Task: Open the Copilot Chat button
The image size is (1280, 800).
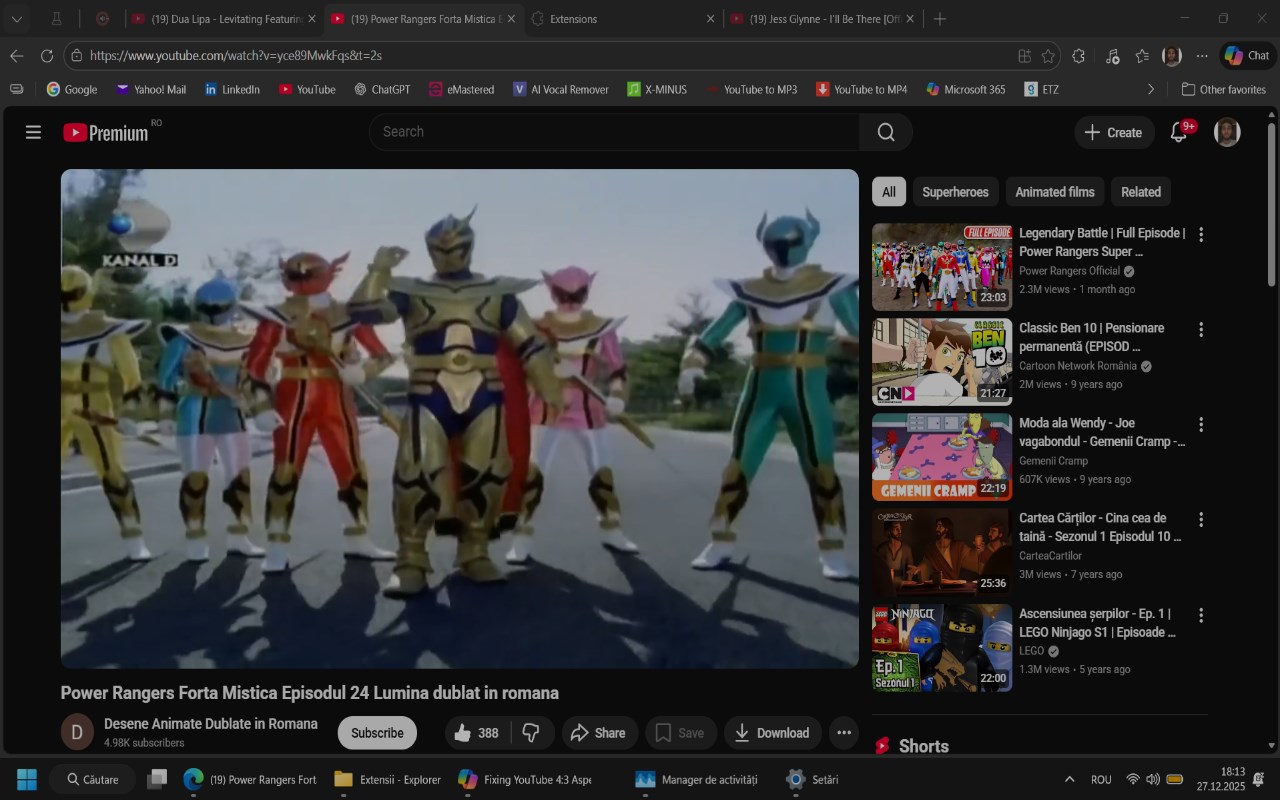Action: (x=1246, y=56)
